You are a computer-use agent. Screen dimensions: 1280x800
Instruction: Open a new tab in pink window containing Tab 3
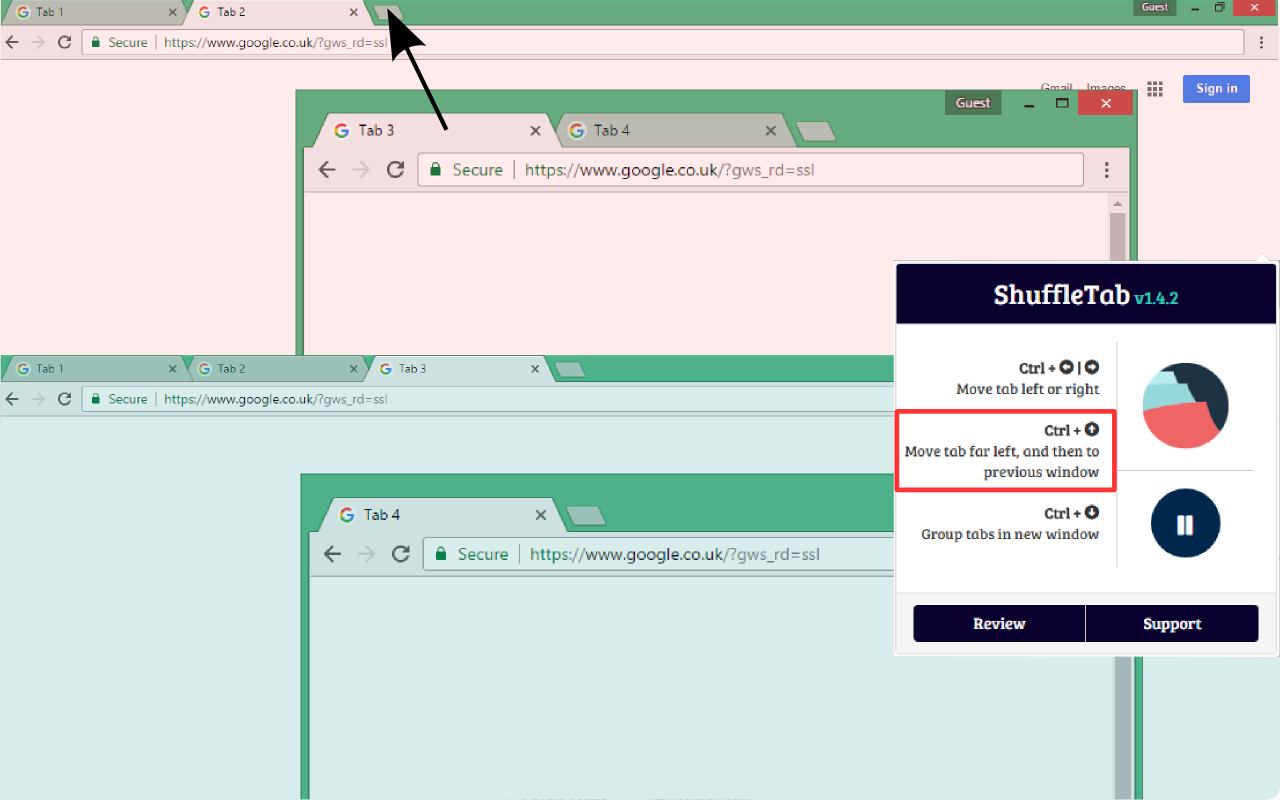pos(816,131)
